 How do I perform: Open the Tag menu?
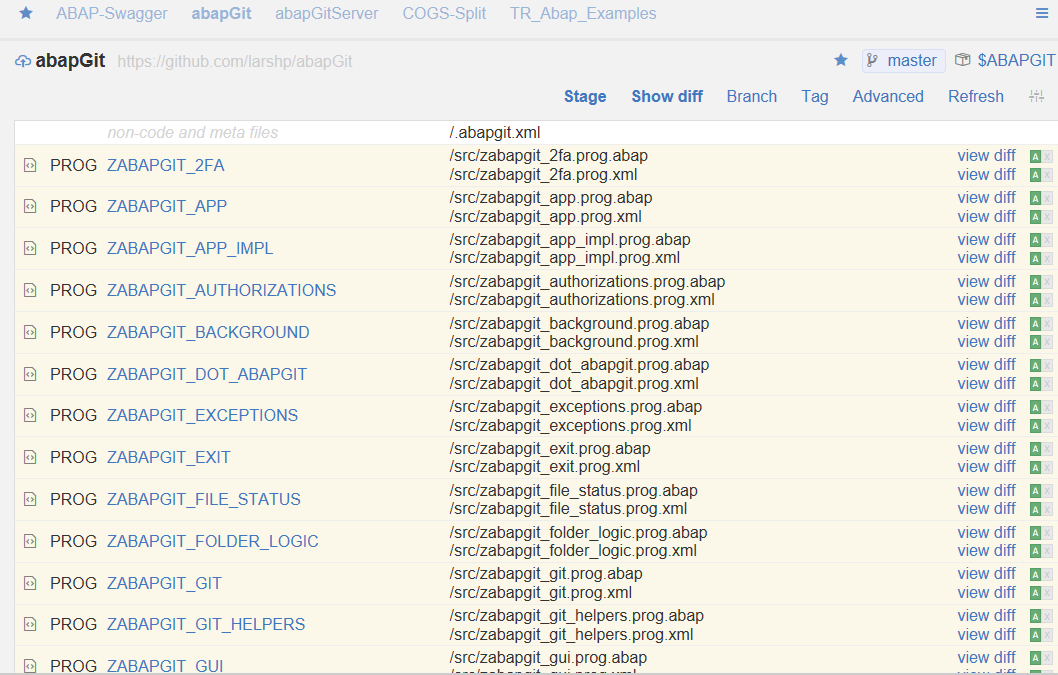[814, 97]
